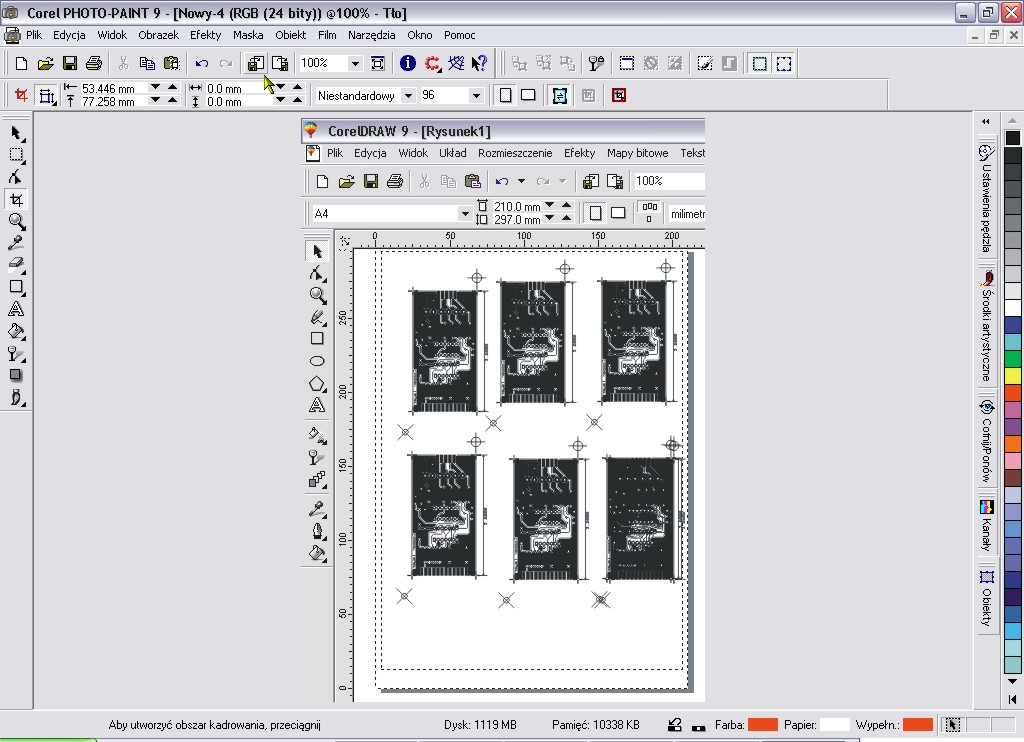Click the blue Information icon

click(x=408, y=63)
